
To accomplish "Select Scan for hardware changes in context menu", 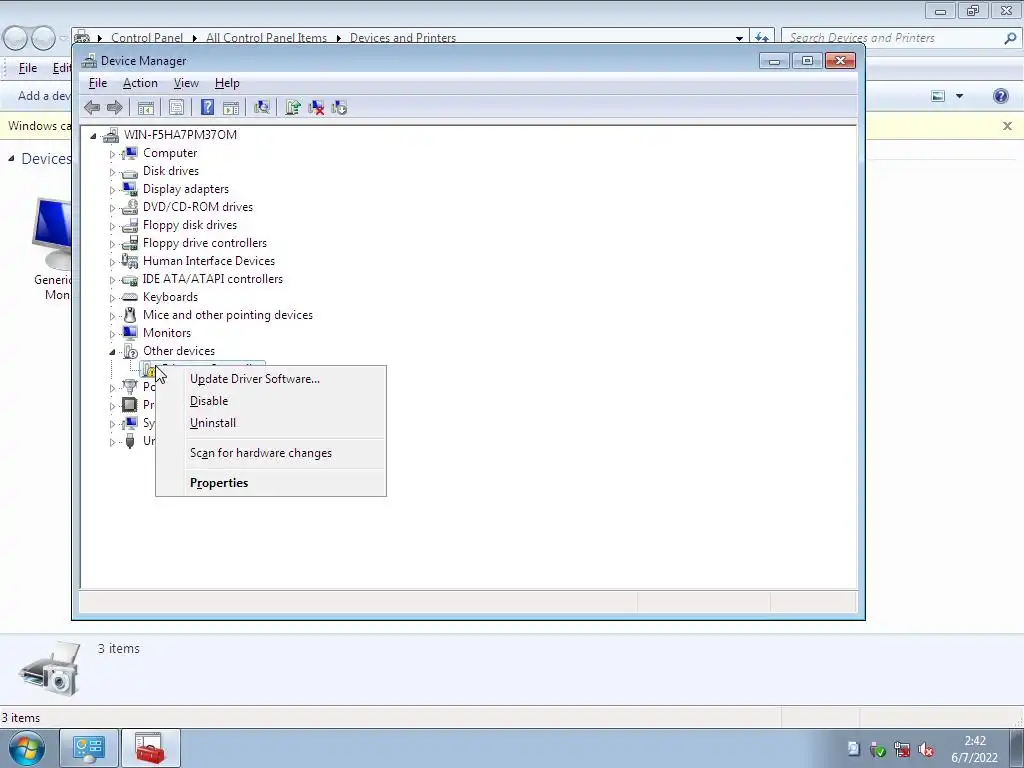I will pyautogui.click(x=261, y=453).
